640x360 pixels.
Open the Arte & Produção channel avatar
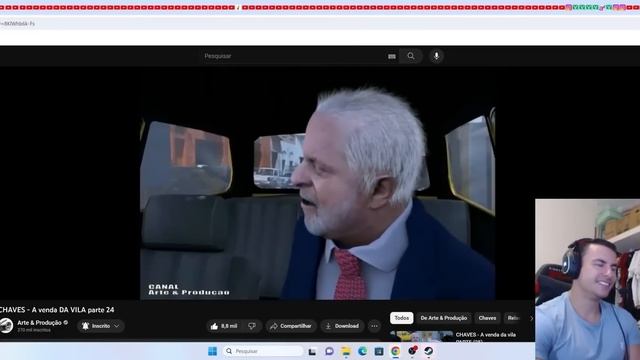[x=6, y=326]
